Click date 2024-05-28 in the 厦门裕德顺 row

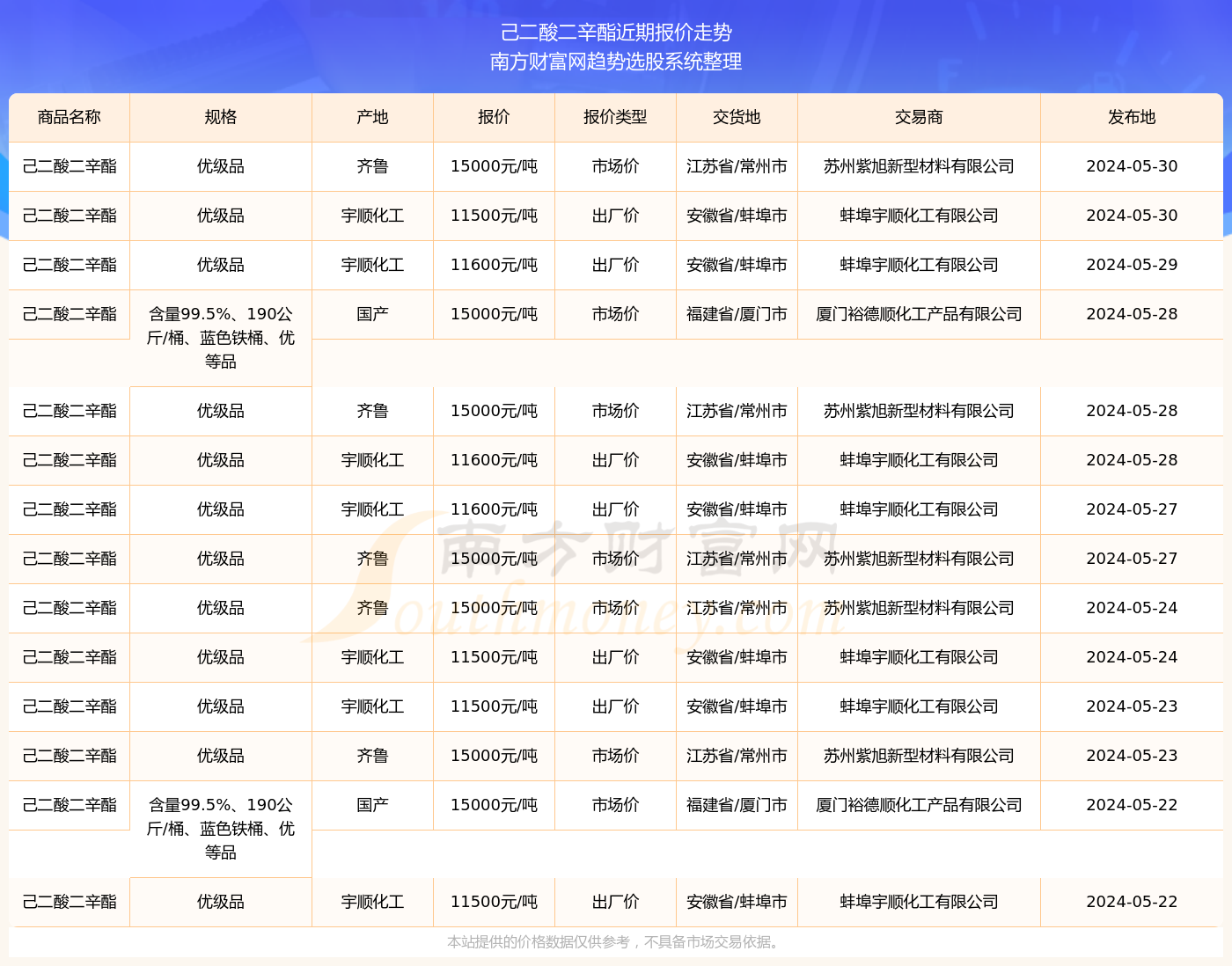tap(1132, 314)
